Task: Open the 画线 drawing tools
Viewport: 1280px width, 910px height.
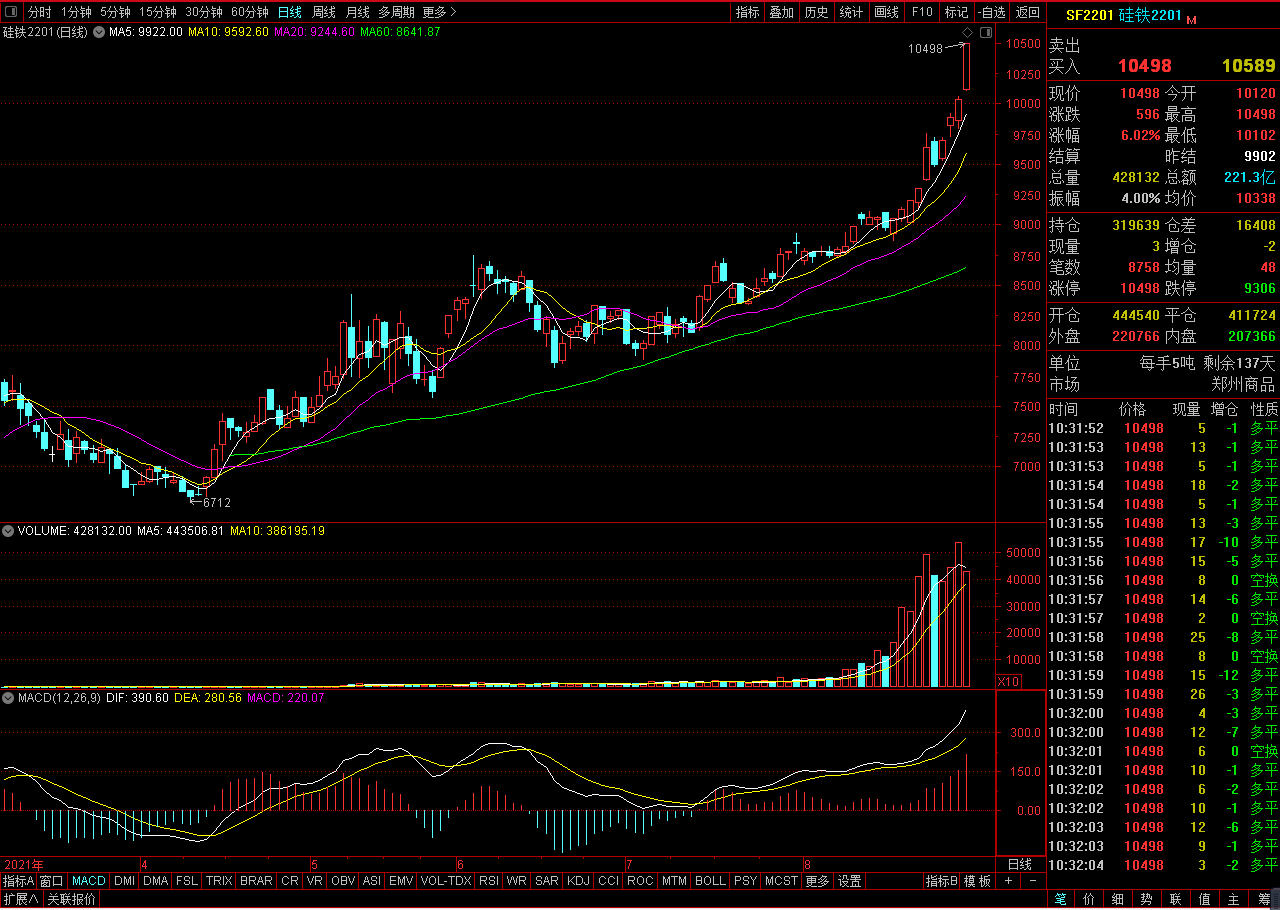Action: click(886, 12)
